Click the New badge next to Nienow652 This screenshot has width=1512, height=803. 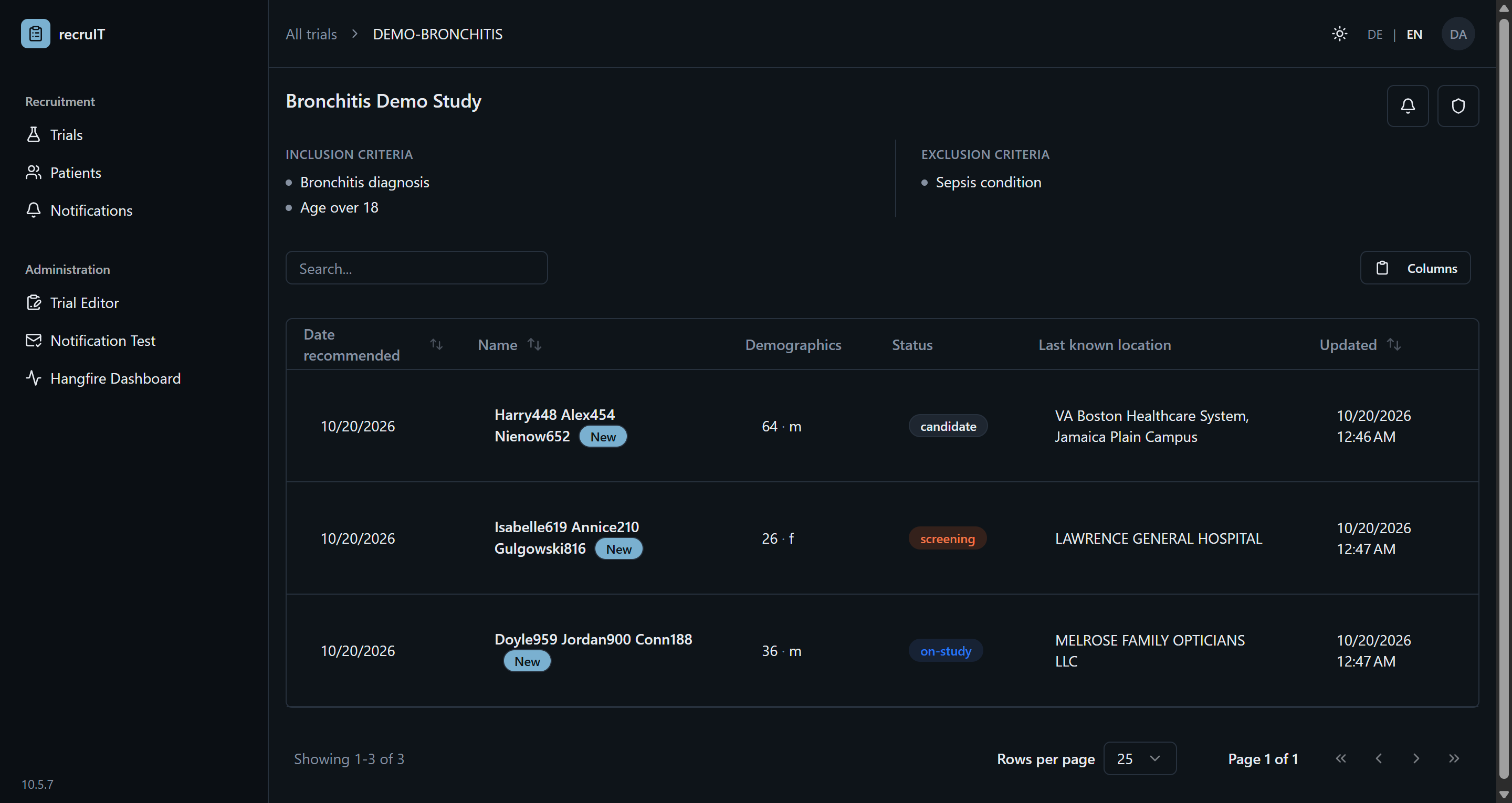point(603,437)
